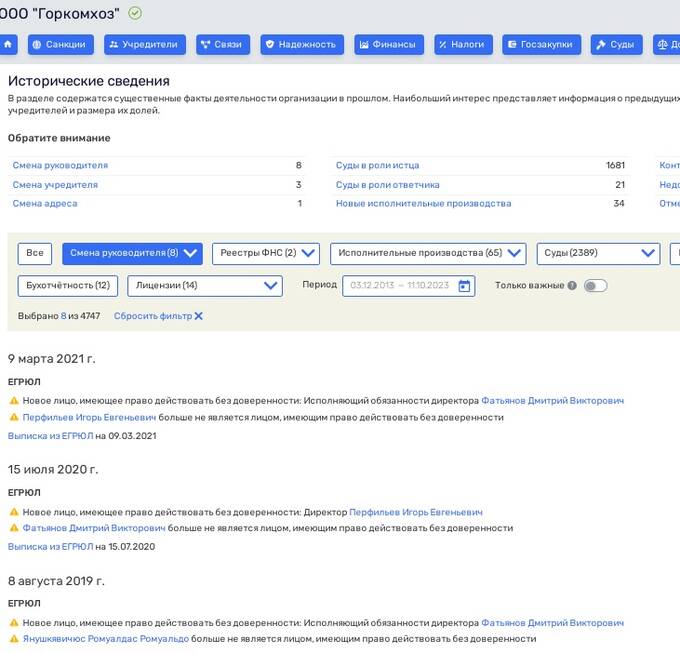Click the 9 марта 2021 г. date heading
This screenshot has height=653, width=680.
52,359
